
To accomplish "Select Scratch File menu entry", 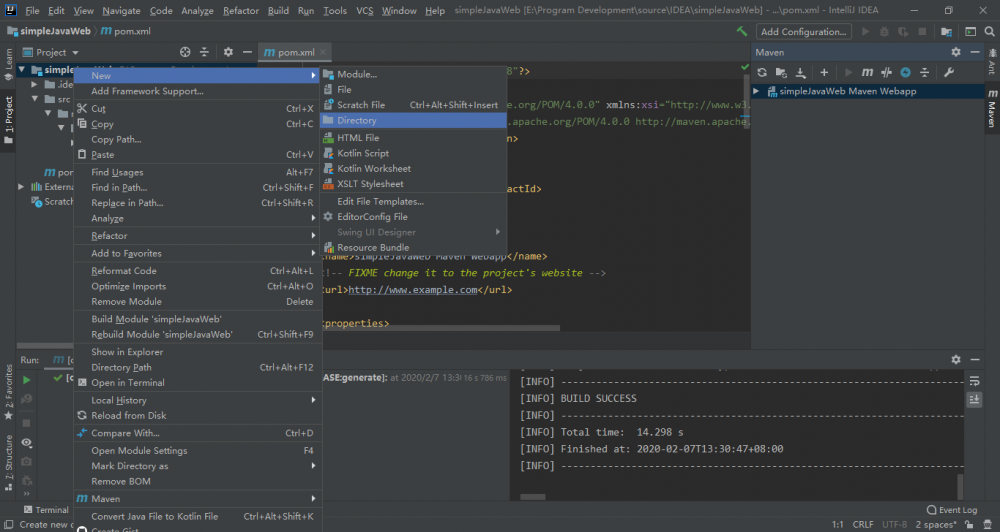I will pyautogui.click(x=414, y=105).
